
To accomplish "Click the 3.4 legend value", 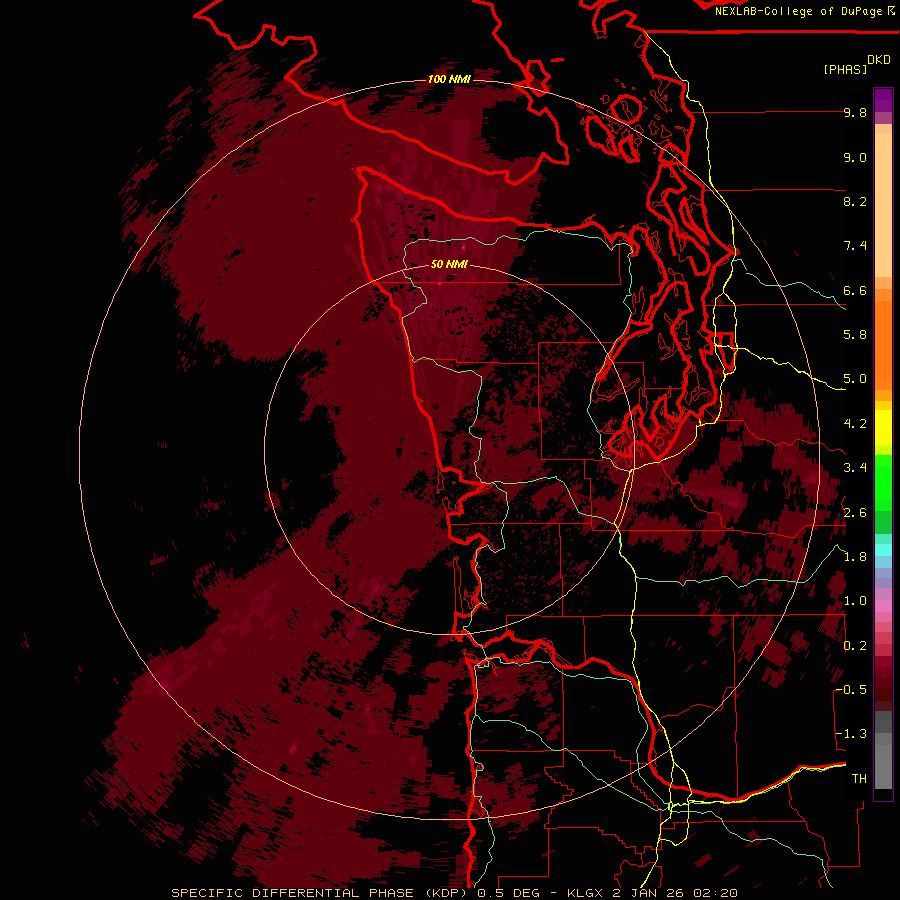I will click(855, 467).
